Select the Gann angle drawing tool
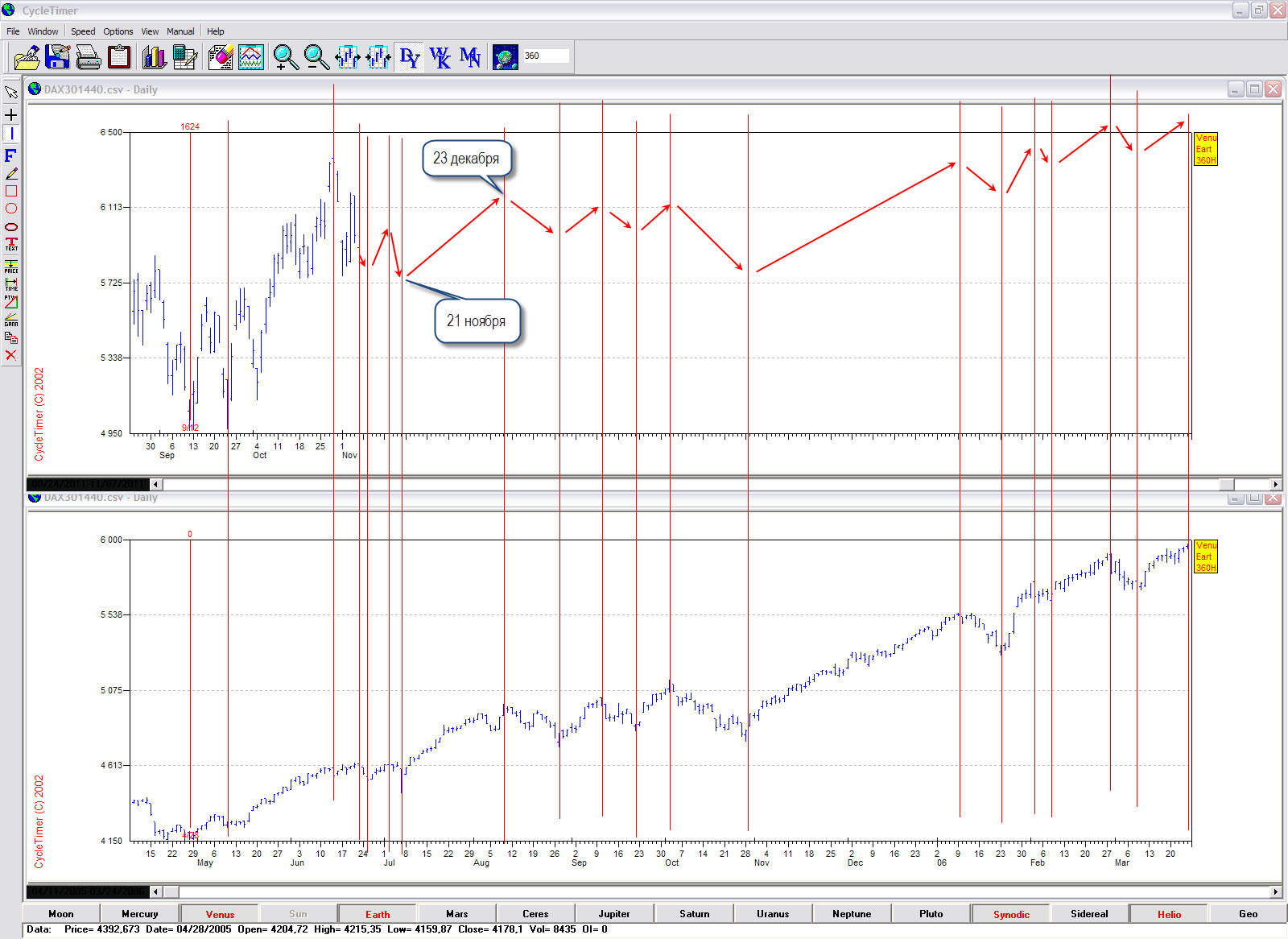The image size is (1288, 939). click(11, 320)
